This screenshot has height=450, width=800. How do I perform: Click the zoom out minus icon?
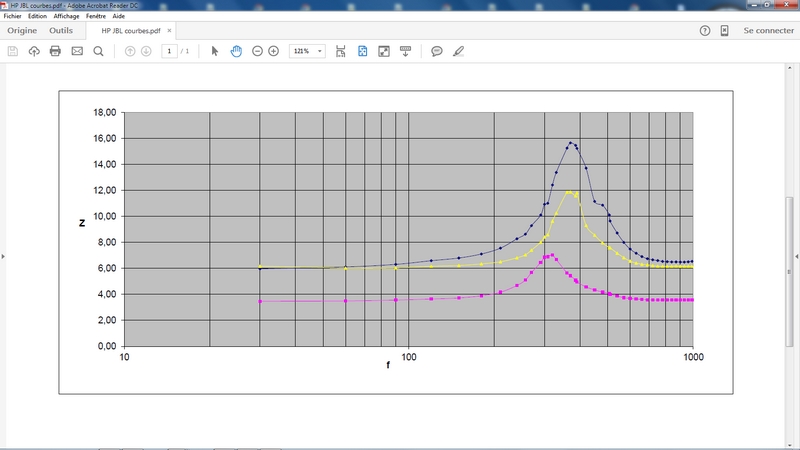tap(257, 51)
